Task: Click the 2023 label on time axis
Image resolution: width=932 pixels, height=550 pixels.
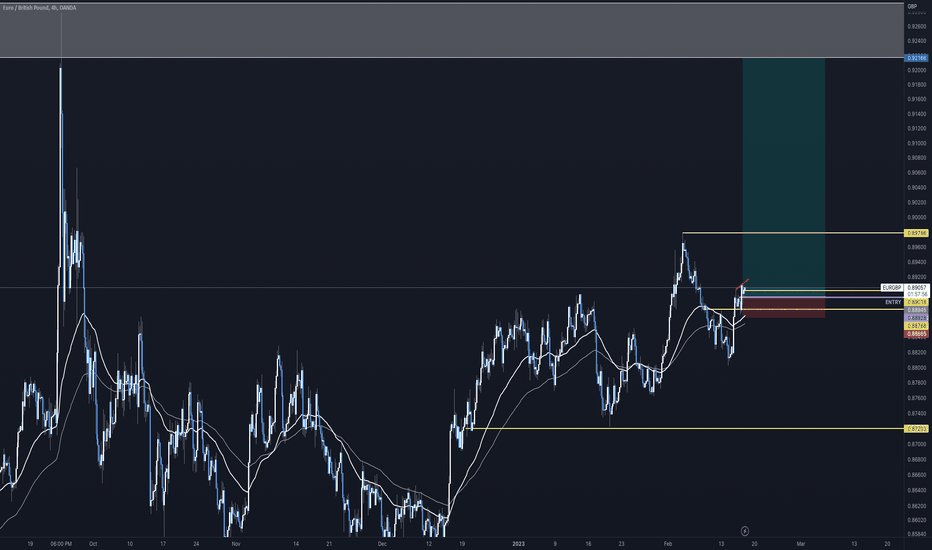Action: tap(518, 544)
